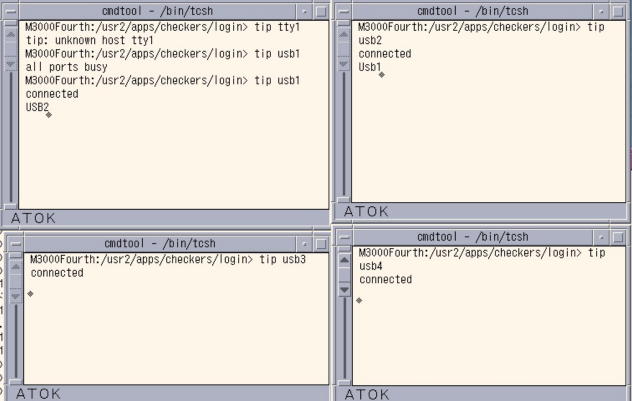Open window menu of the tip usb1 cmdtool
The height and width of the screenshot is (401, 632).
coord(10,12)
